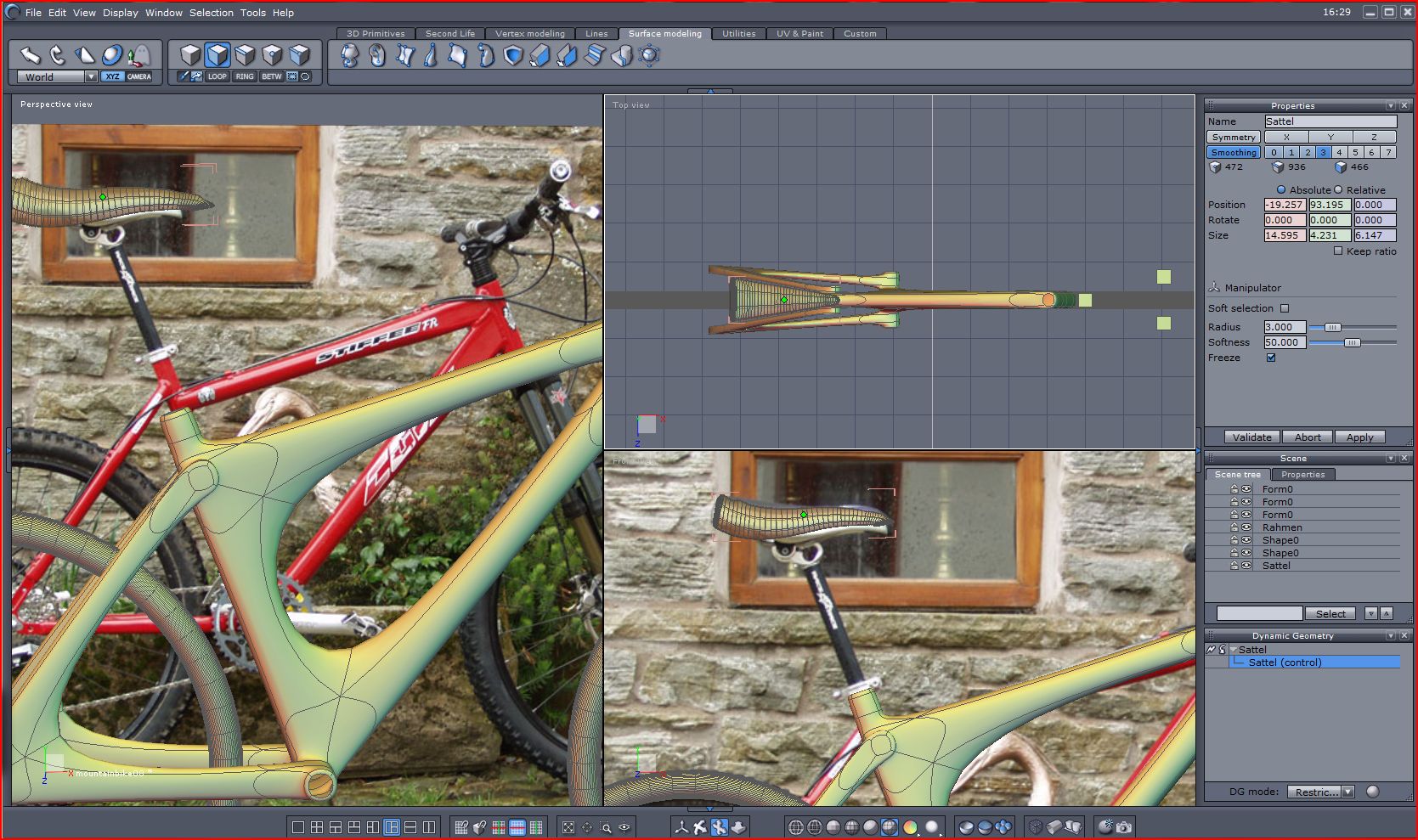The width and height of the screenshot is (1418, 840).
Task: Activate the Rotate tool
Action: [57, 55]
